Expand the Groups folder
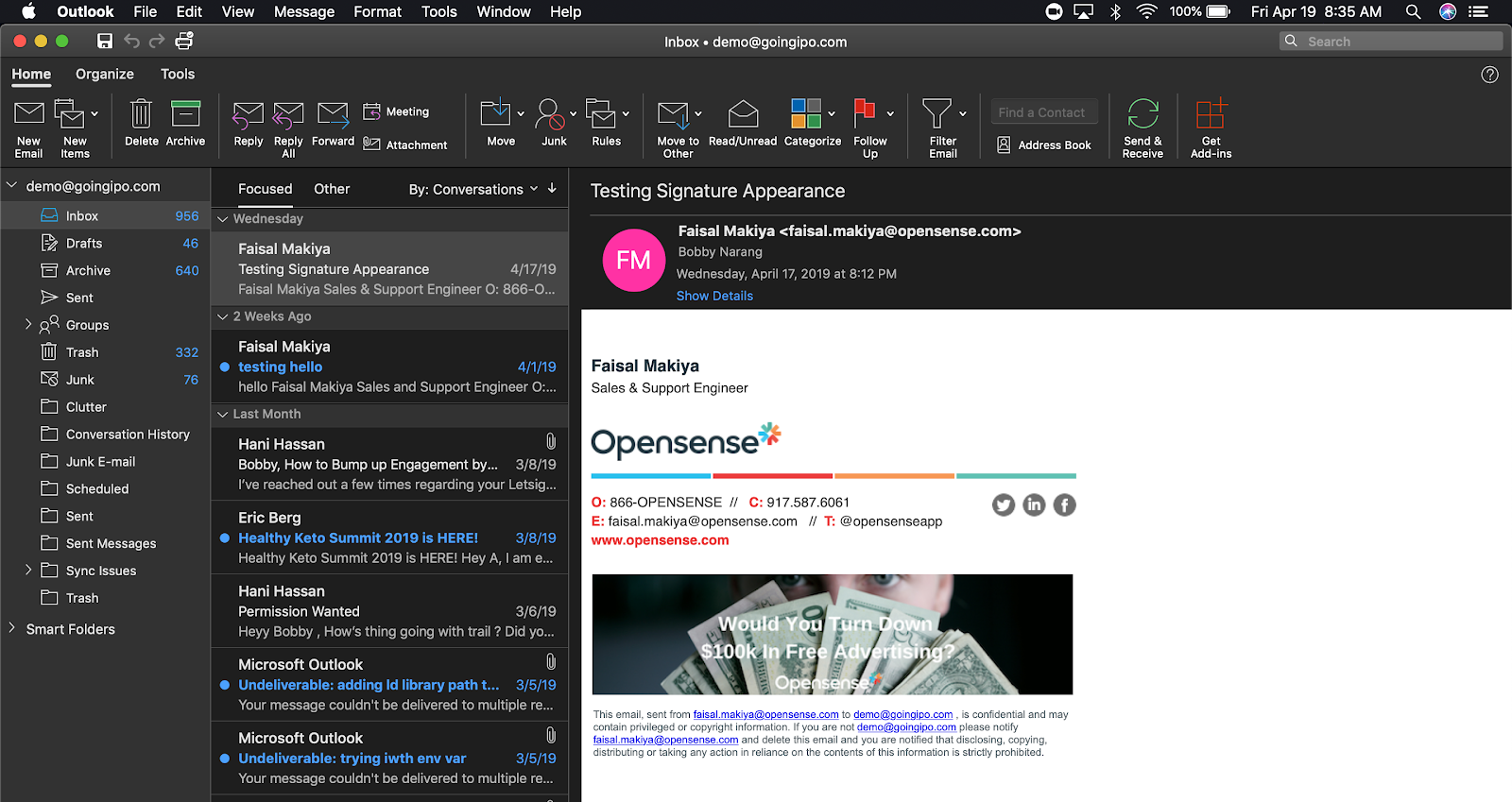This screenshot has height=802, width=1512. point(28,324)
